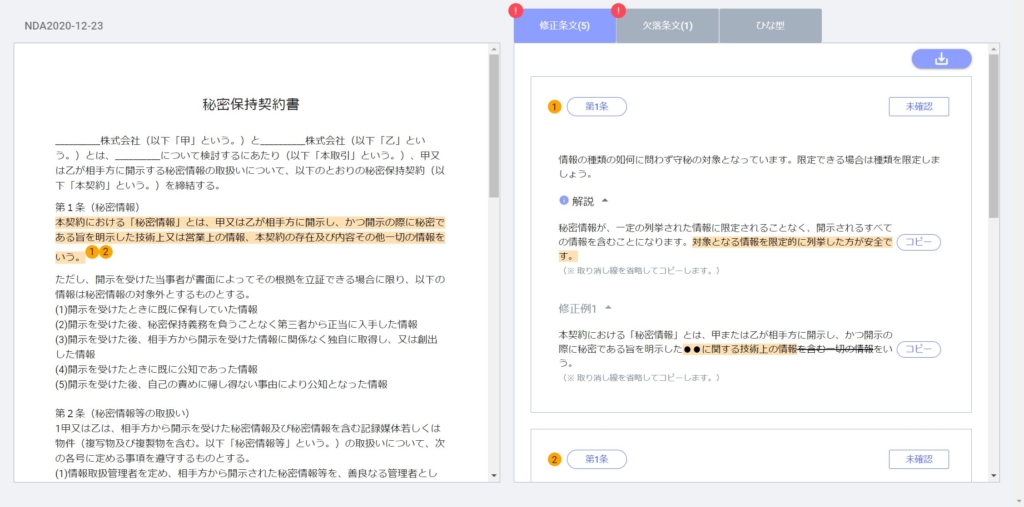Click item (2)開示を受けた後、秘密保持義務 line
1024x507 pixels.
(x=236, y=324)
